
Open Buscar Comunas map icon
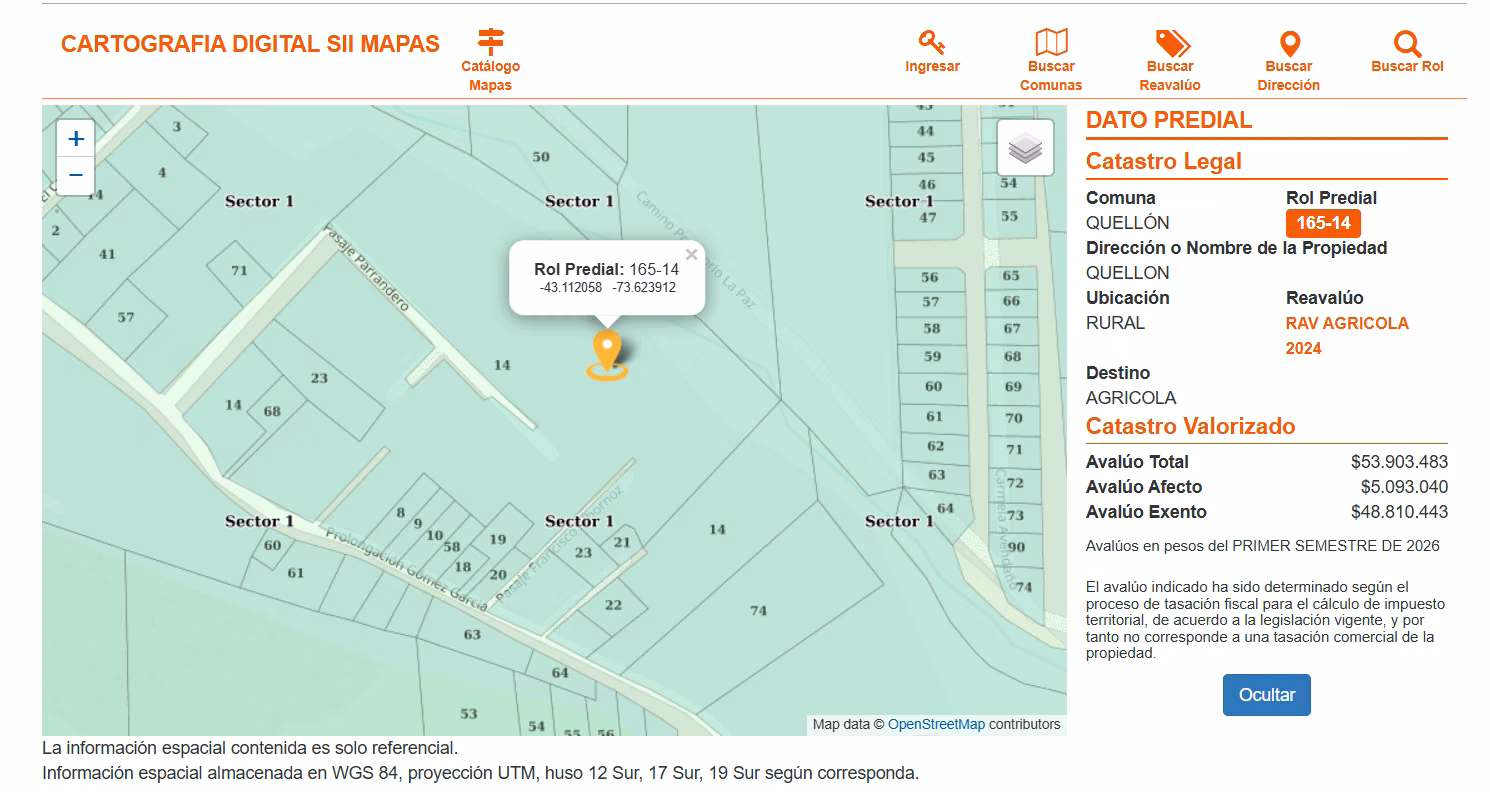click(x=1051, y=42)
